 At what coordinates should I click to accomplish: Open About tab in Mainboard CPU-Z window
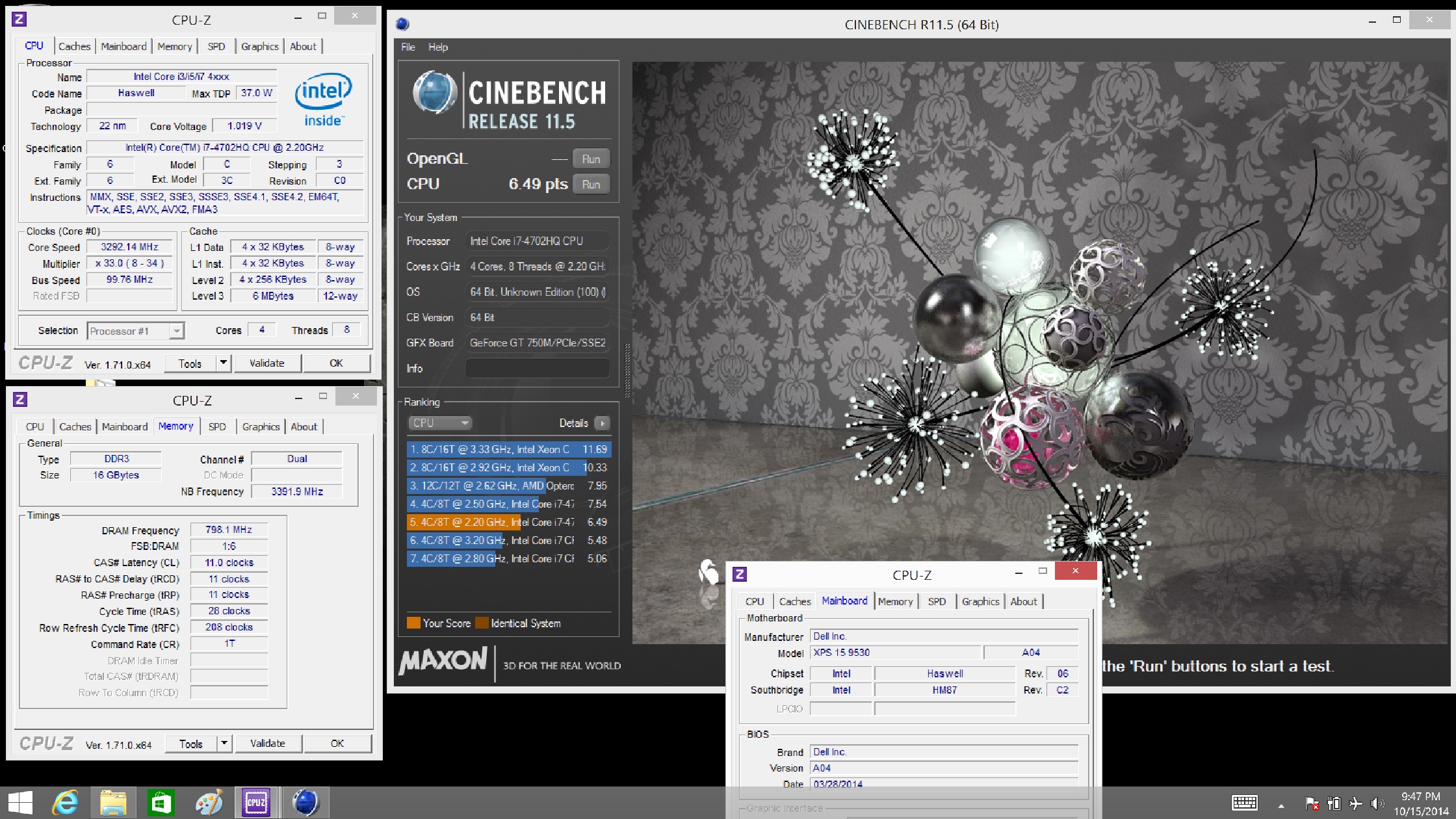[1024, 601]
